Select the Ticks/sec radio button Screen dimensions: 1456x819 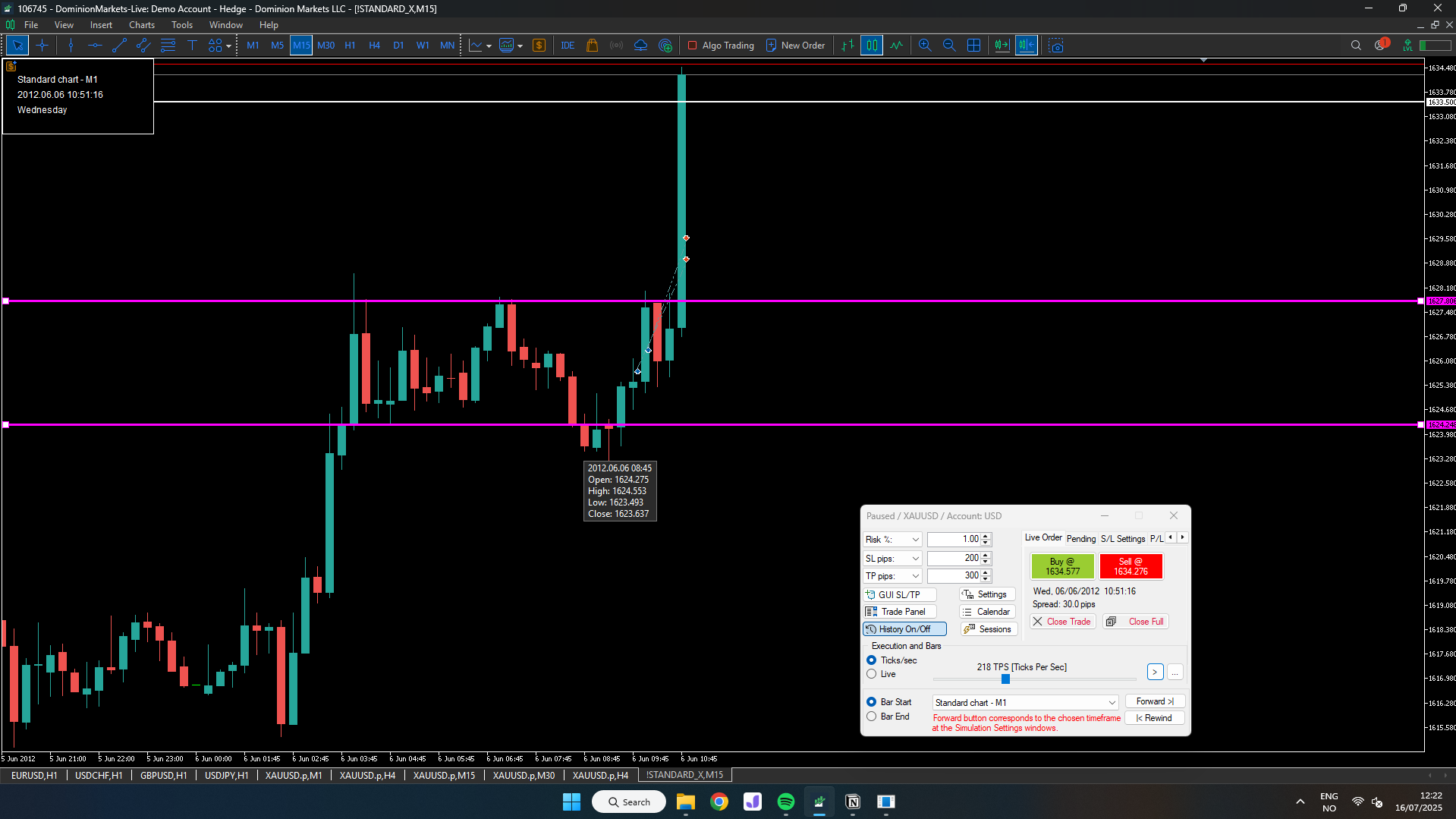[872, 660]
